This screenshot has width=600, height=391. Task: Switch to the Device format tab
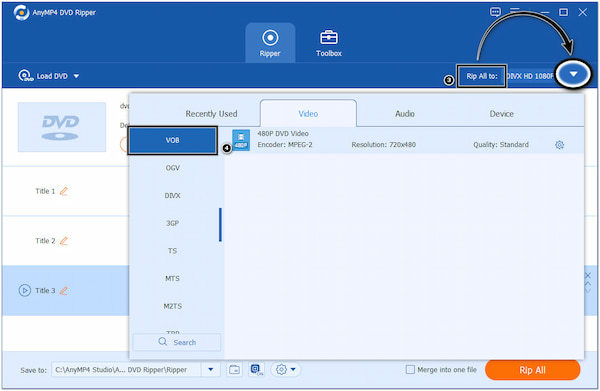coord(501,114)
